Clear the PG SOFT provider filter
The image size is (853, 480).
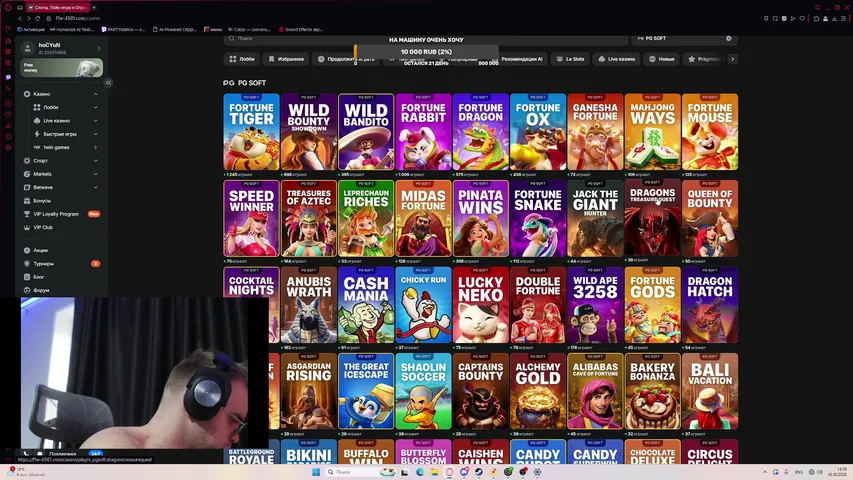point(728,39)
